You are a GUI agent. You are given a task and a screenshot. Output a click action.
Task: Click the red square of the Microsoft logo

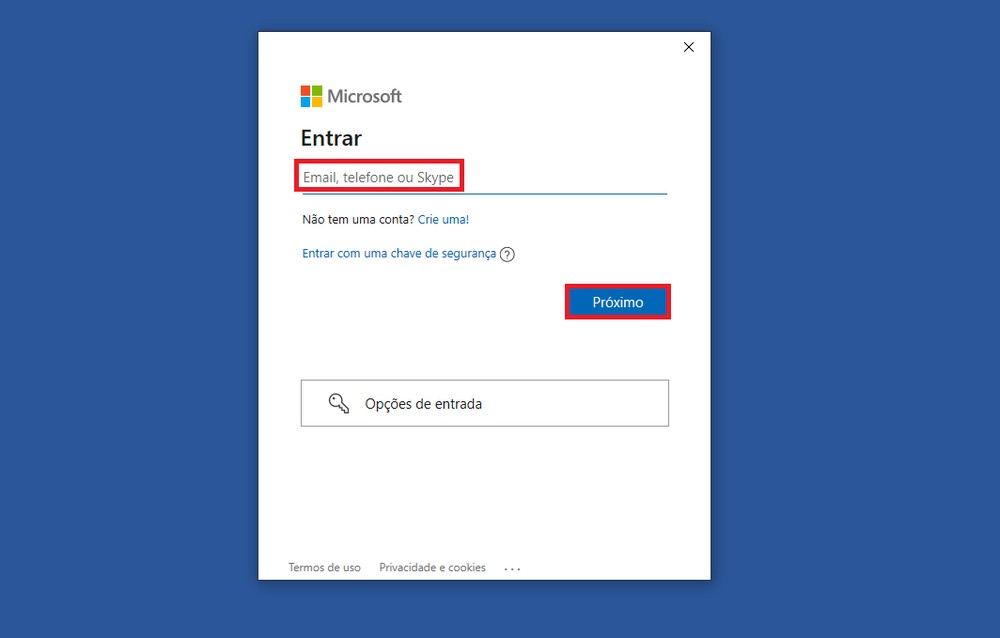coord(305,91)
